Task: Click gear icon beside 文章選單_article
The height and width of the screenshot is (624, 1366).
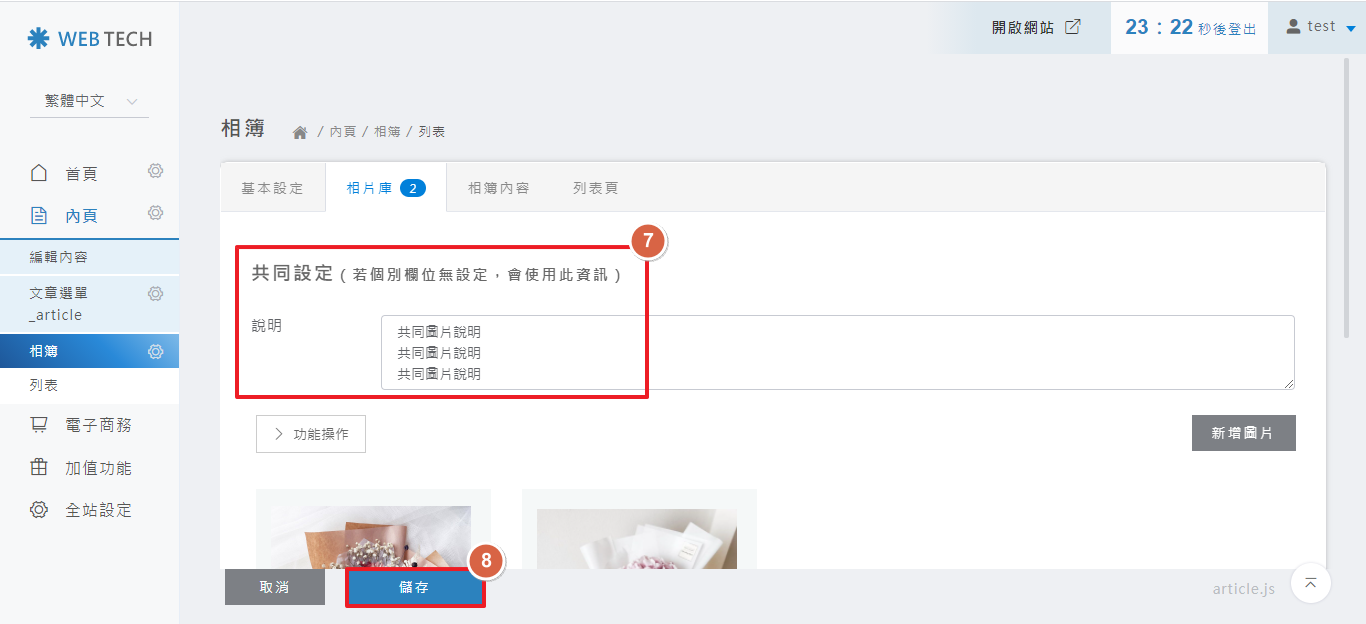Action: coord(155,294)
